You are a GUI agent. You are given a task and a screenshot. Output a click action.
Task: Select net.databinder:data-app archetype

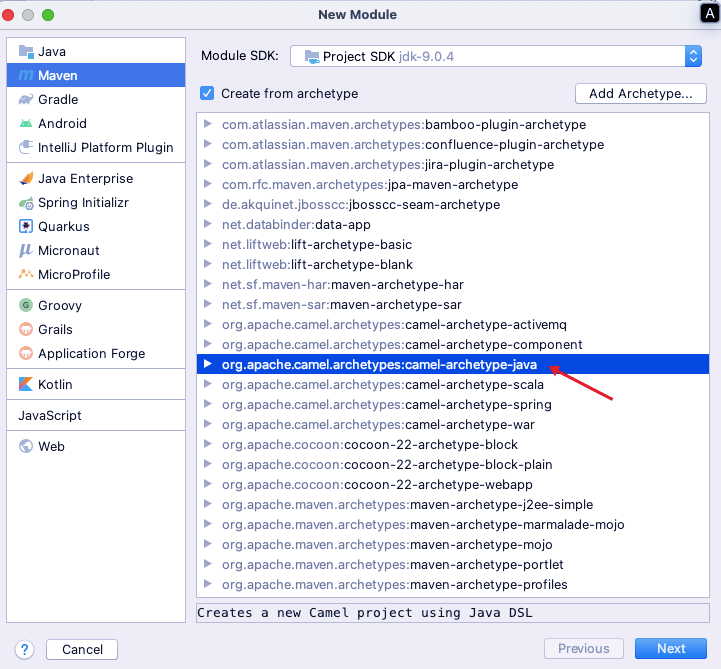click(453, 224)
